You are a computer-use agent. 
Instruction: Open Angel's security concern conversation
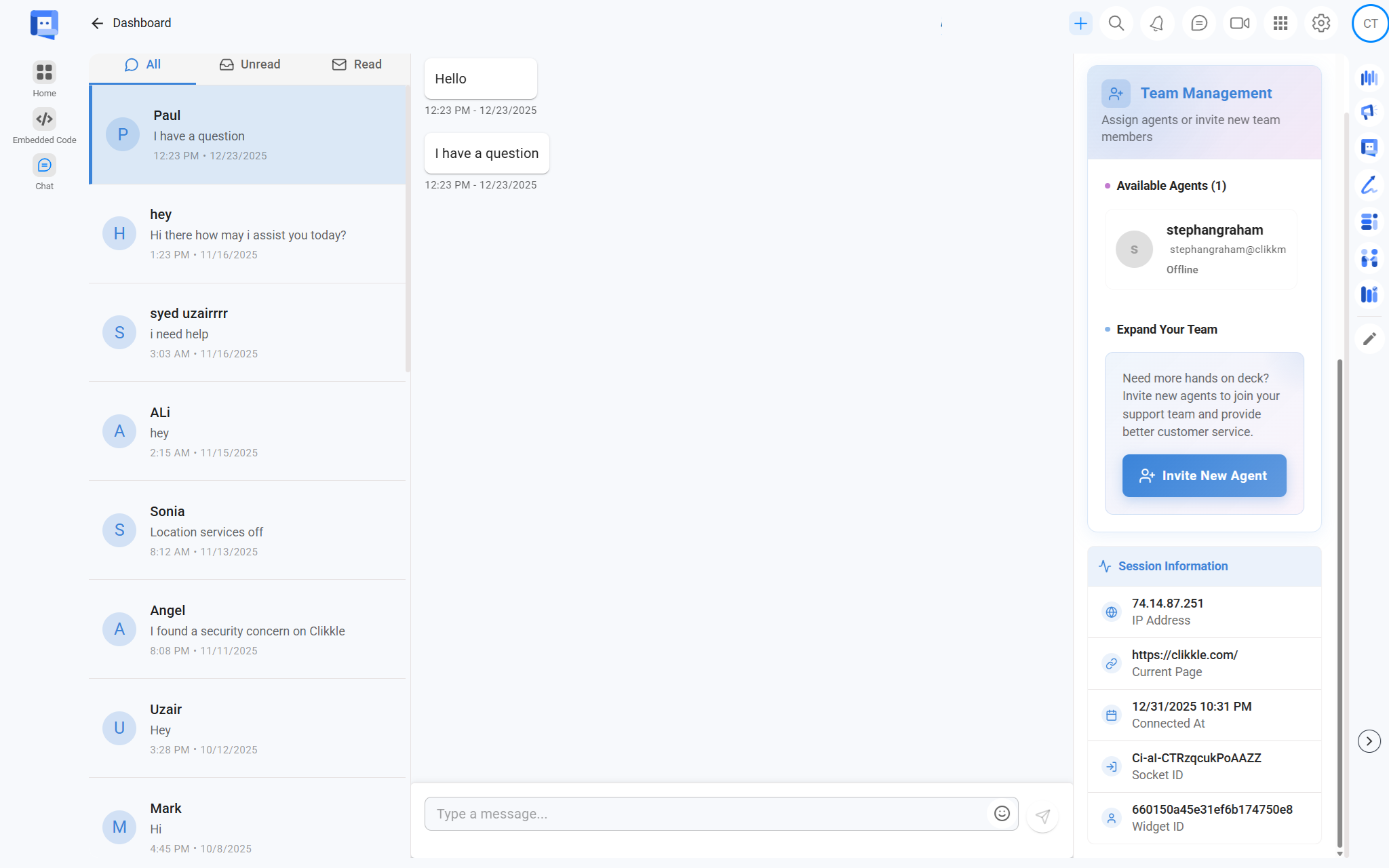pos(248,629)
